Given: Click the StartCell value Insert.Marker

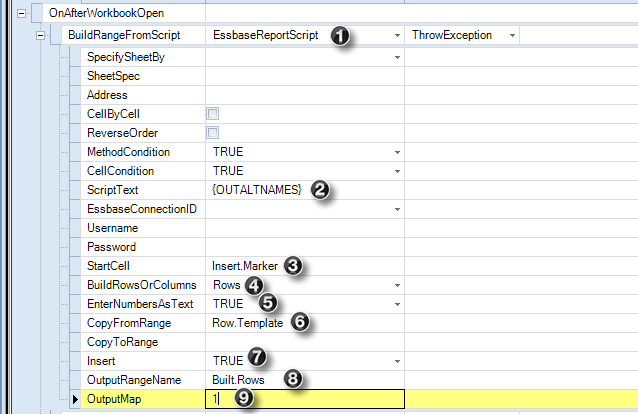Looking at the screenshot, I should [245, 266].
